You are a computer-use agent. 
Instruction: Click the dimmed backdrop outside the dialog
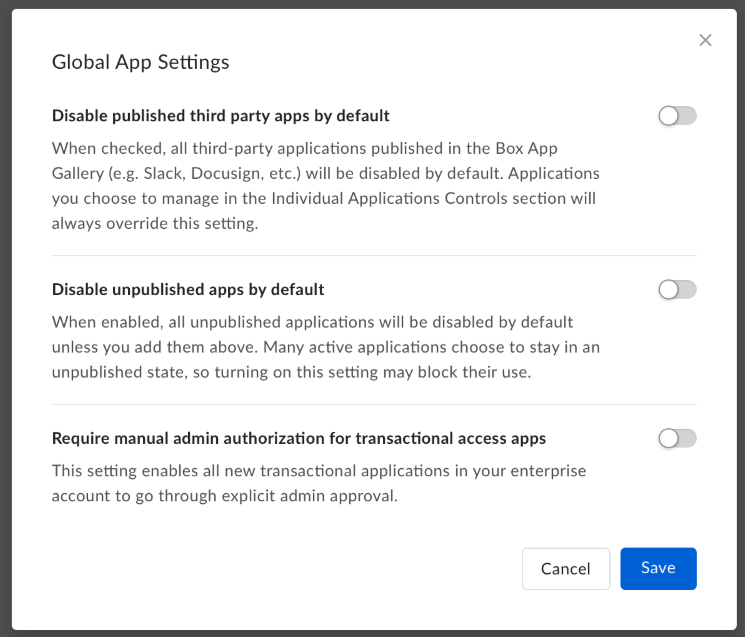[5, 320]
